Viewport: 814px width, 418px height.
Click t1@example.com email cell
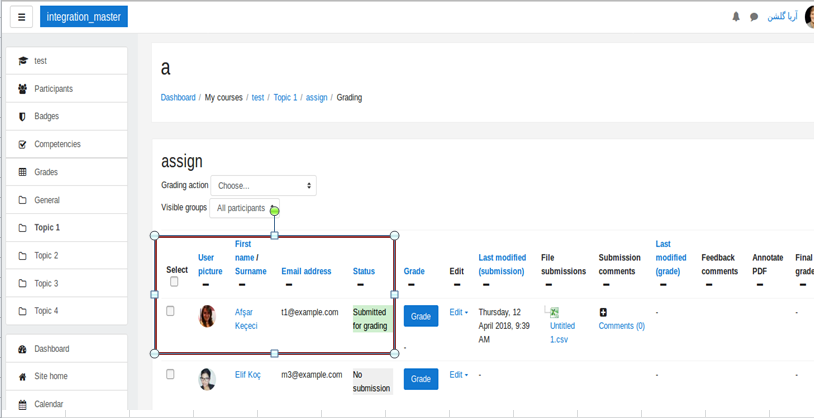pyautogui.click(x=310, y=312)
